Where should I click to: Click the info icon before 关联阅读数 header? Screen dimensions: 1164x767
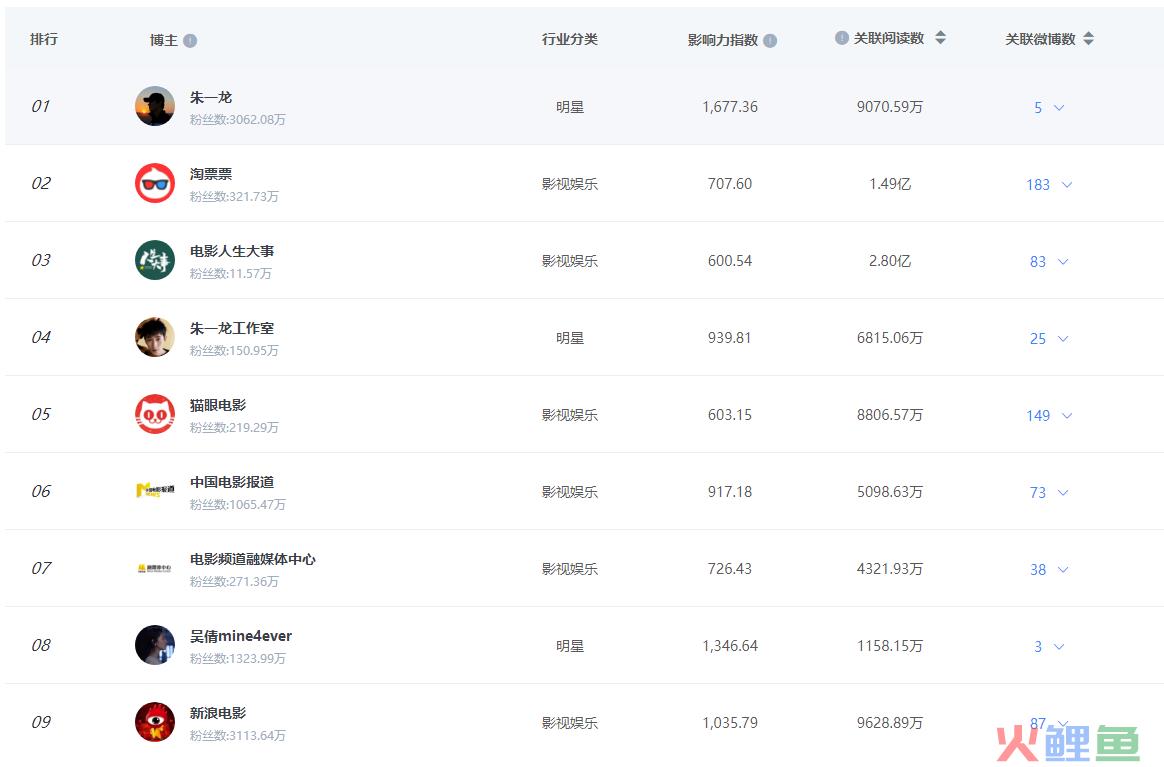(842, 38)
